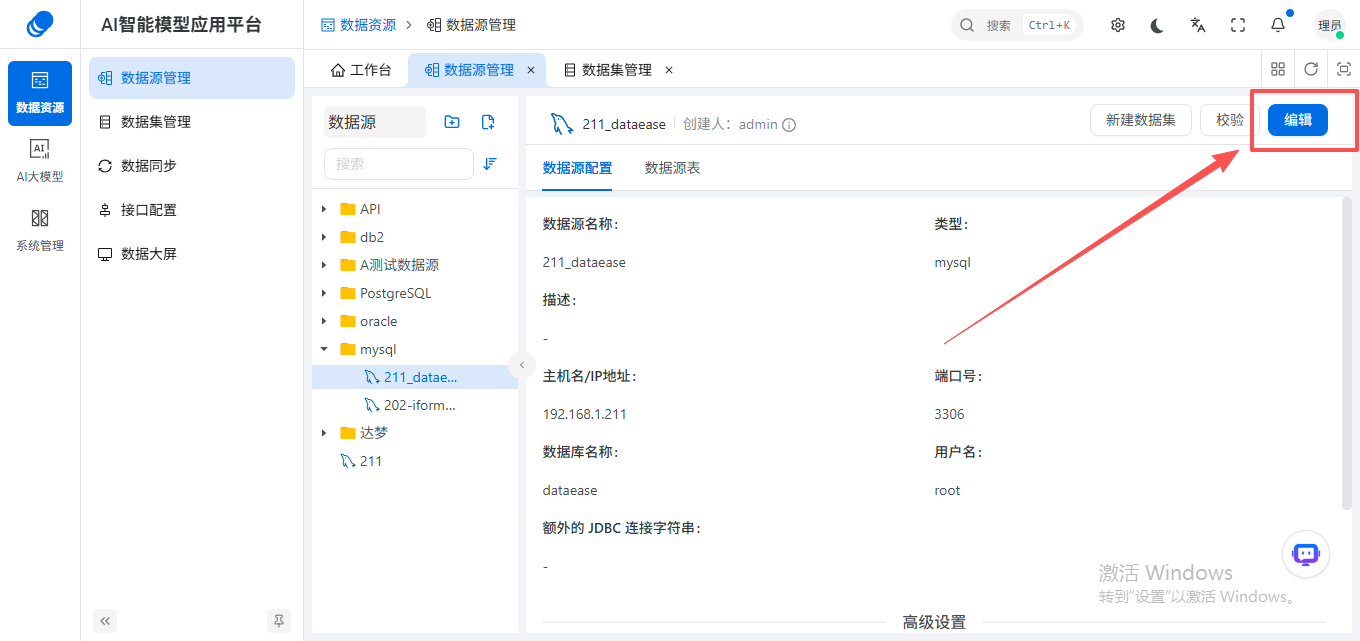The height and width of the screenshot is (641, 1360).
Task: Click the details panel vertical scrollbar
Action: (1346, 353)
